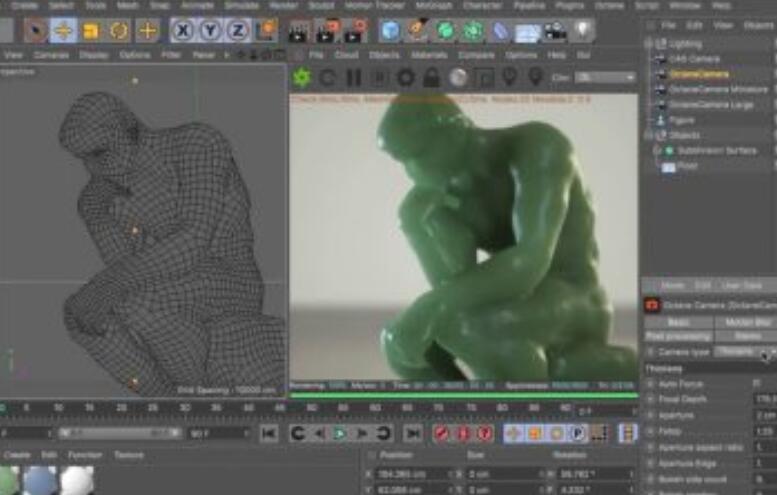This screenshot has height=495, width=777.
Task: Collapse the Objects group in object tree
Action: (649, 135)
